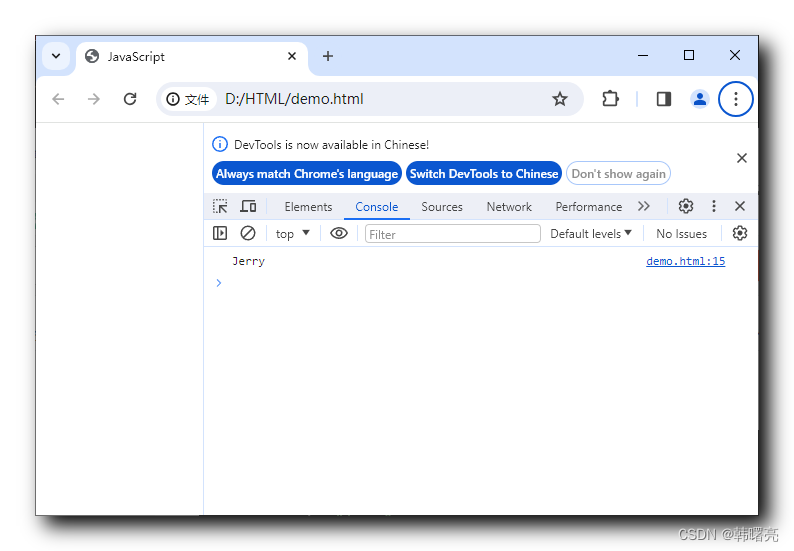This screenshot has width=794, height=551.
Task: Open Chrome's three-dot menu
Action: click(x=736, y=99)
